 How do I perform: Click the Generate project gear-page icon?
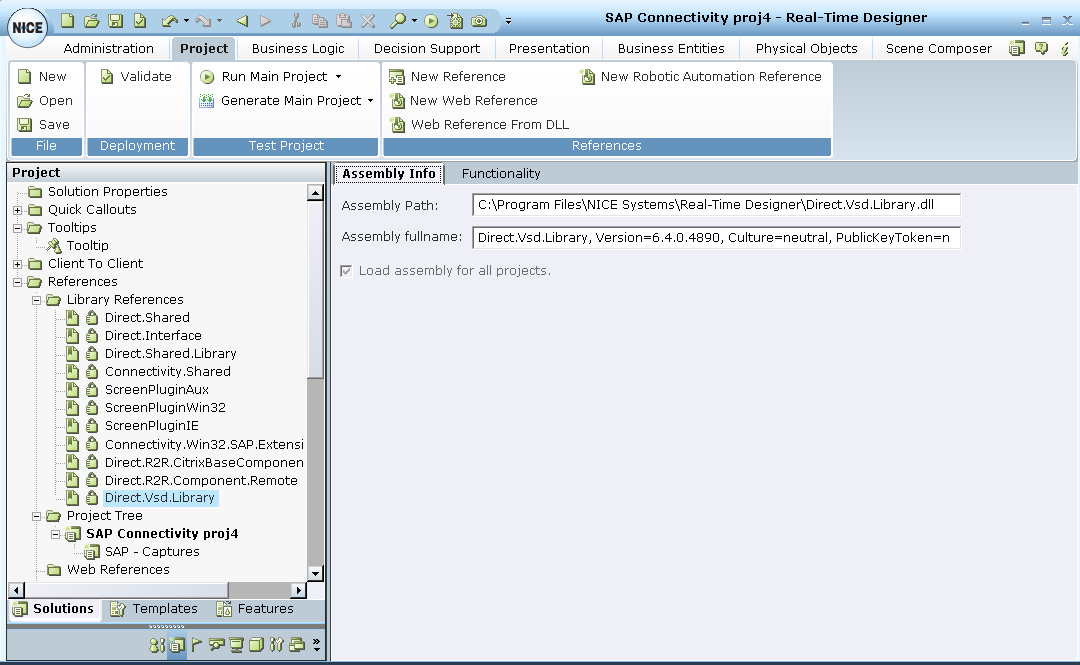(455, 21)
